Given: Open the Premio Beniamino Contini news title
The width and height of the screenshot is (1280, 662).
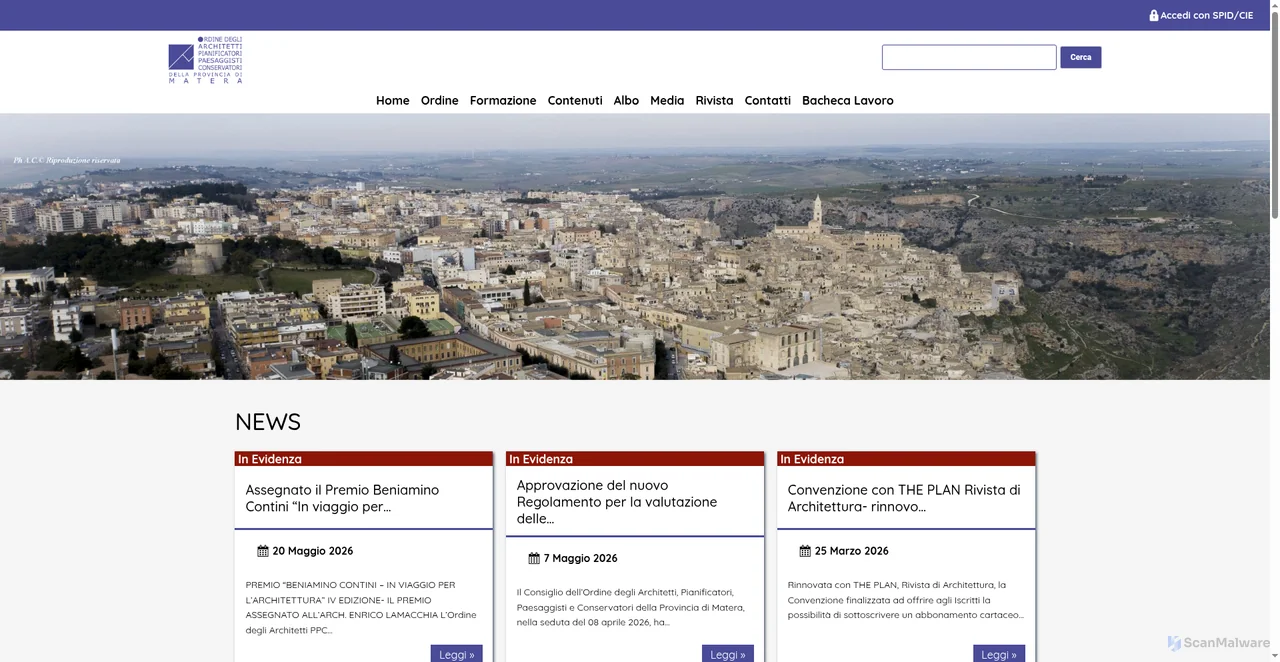Looking at the screenshot, I should click(x=342, y=498).
